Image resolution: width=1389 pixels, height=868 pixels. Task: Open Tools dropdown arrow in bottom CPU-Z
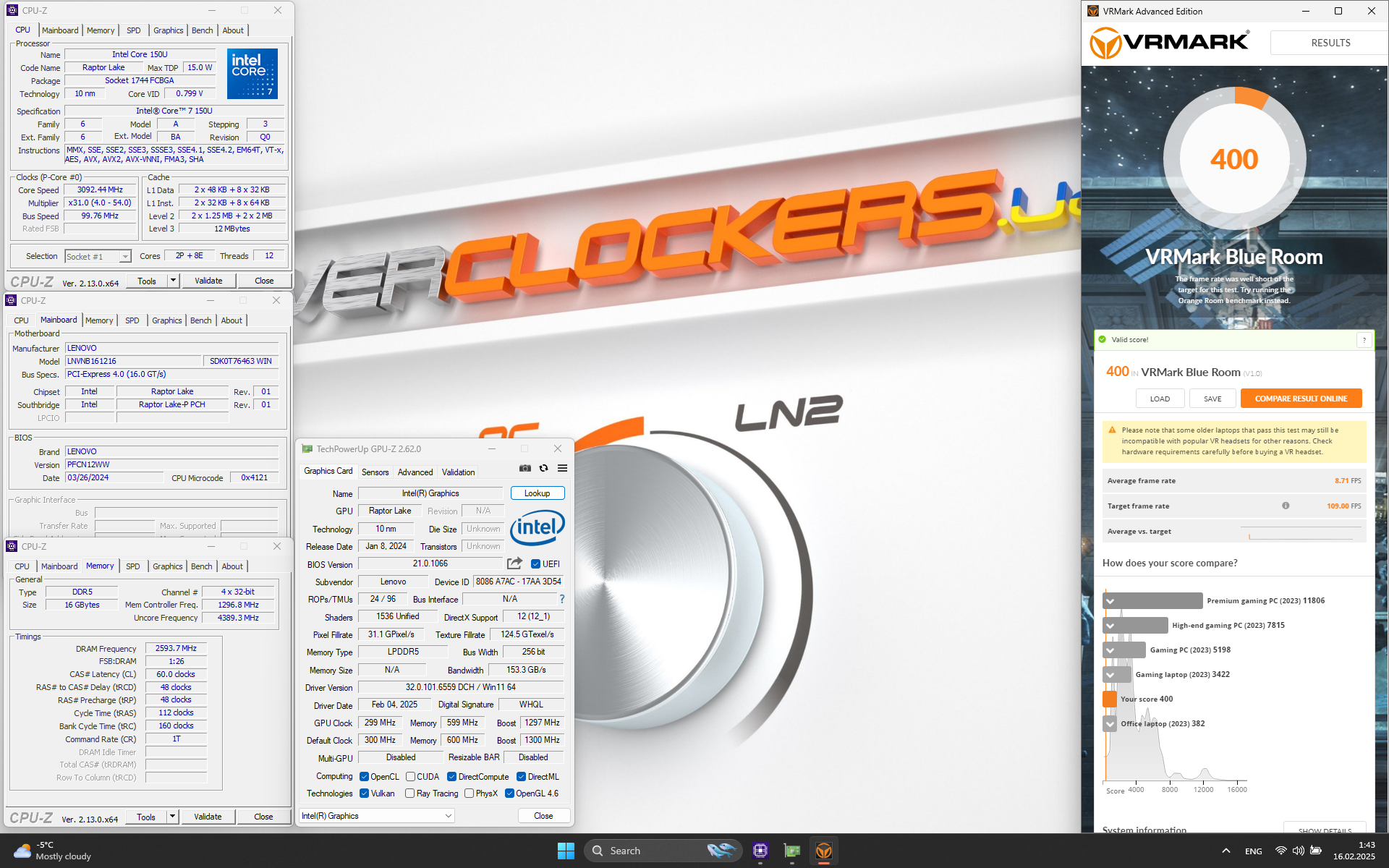click(x=172, y=817)
